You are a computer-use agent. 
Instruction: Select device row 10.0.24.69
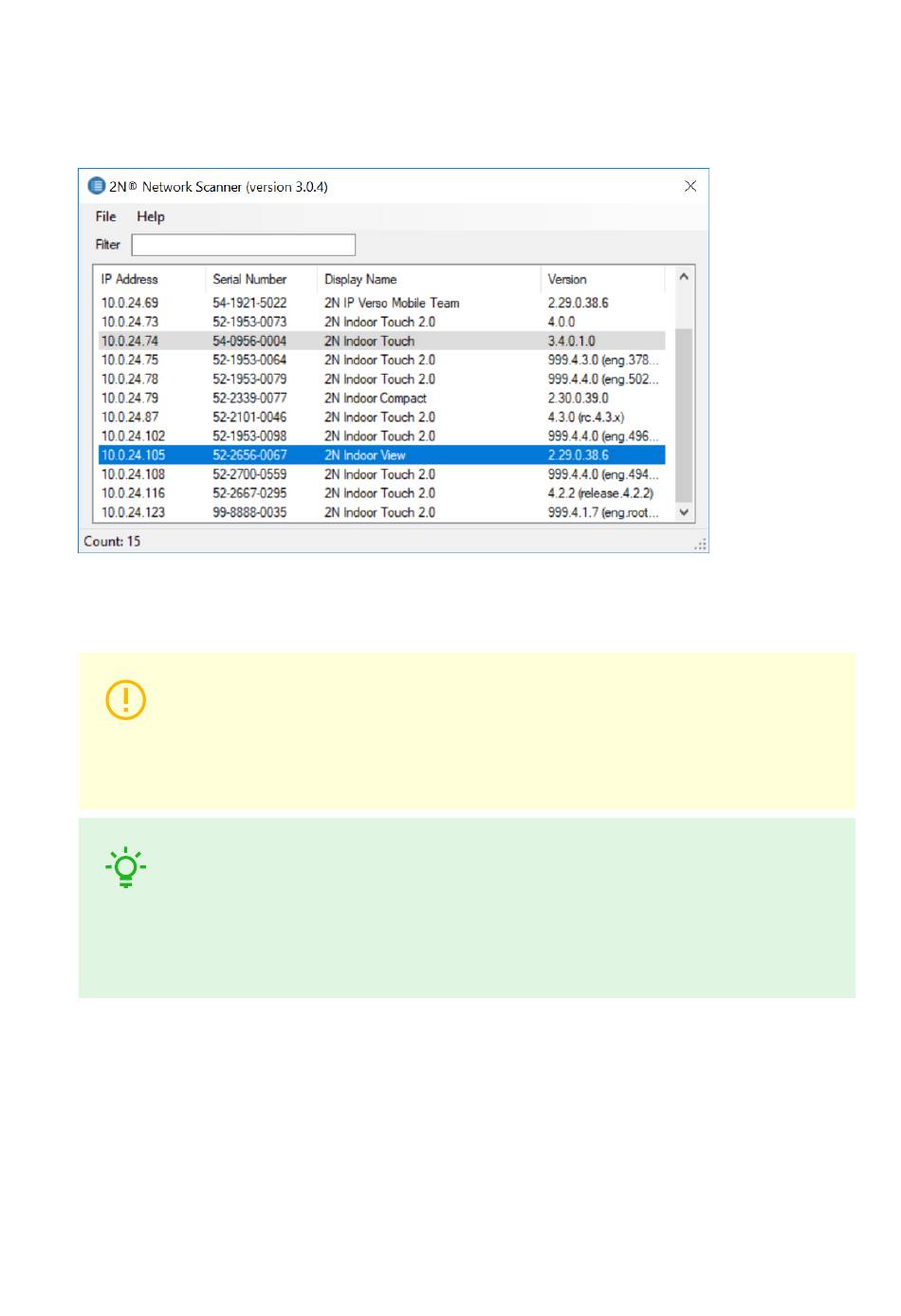[x=381, y=303]
